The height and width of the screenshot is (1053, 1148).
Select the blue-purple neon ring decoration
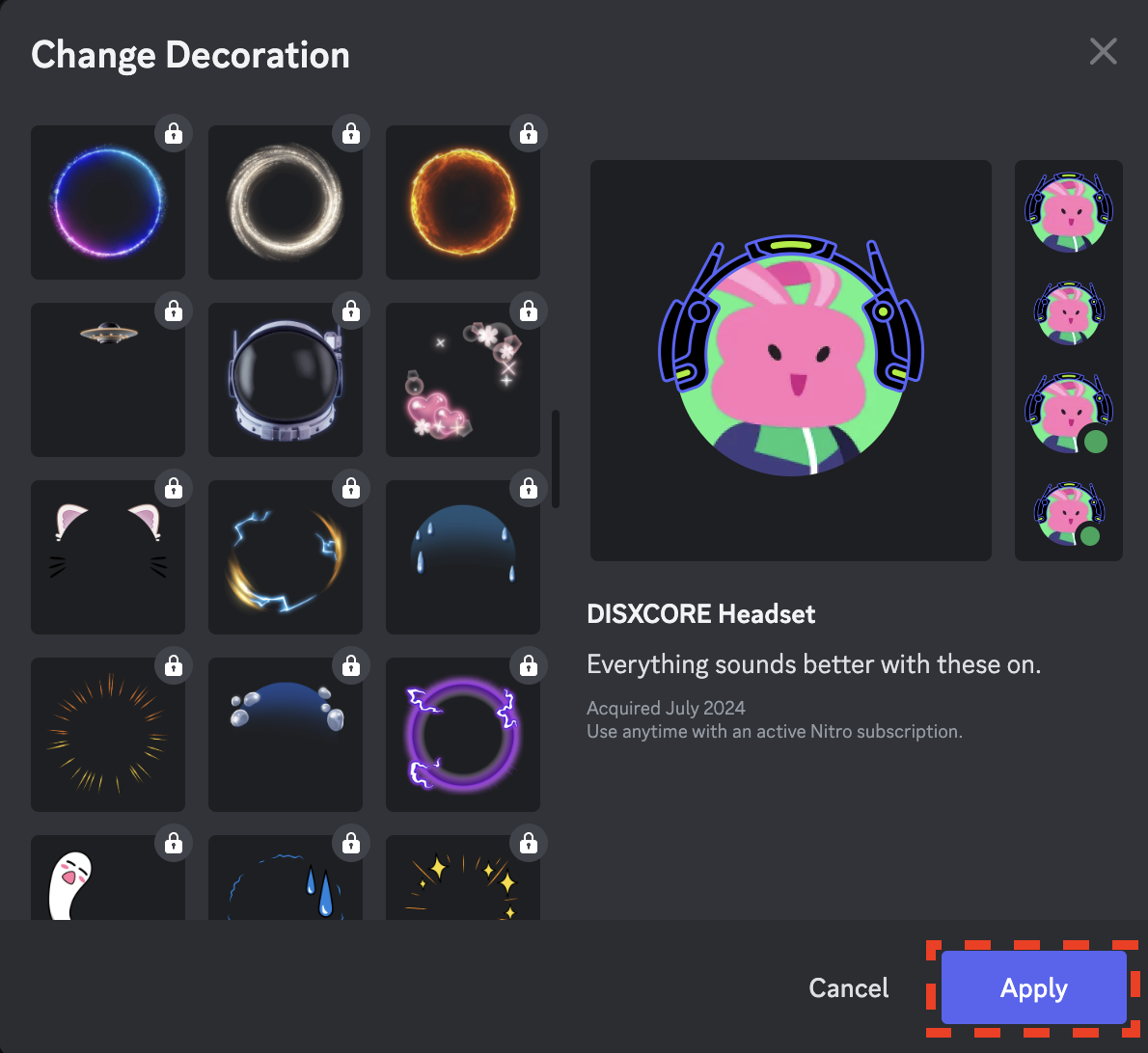[x=108, y=202]
